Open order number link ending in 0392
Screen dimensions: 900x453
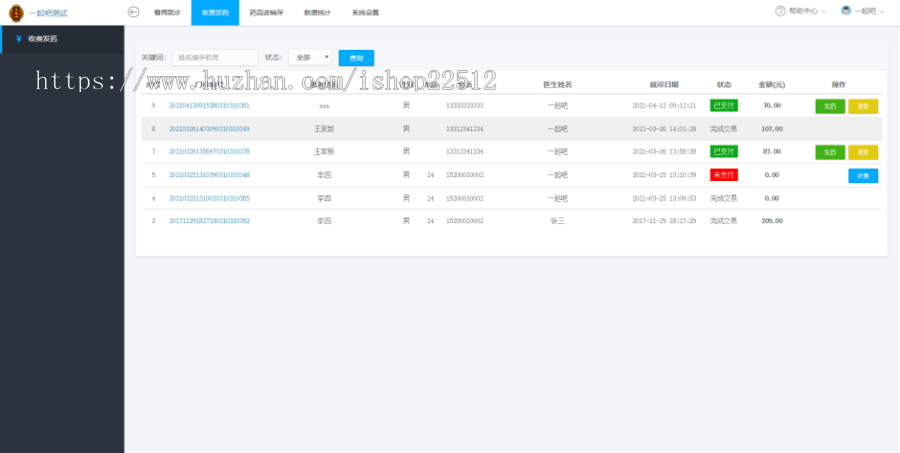click(x=209, y=220)
